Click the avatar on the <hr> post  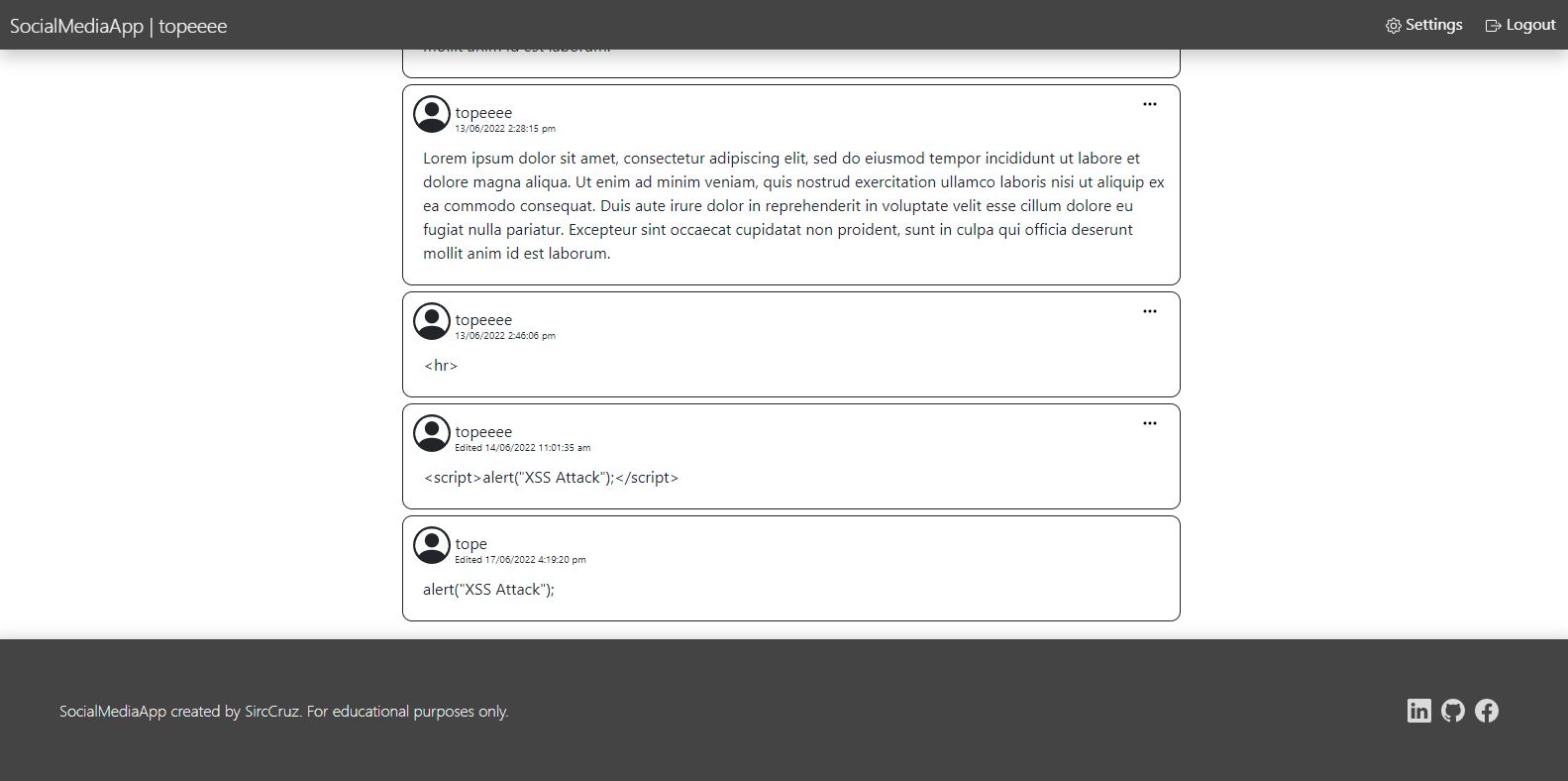432,321
